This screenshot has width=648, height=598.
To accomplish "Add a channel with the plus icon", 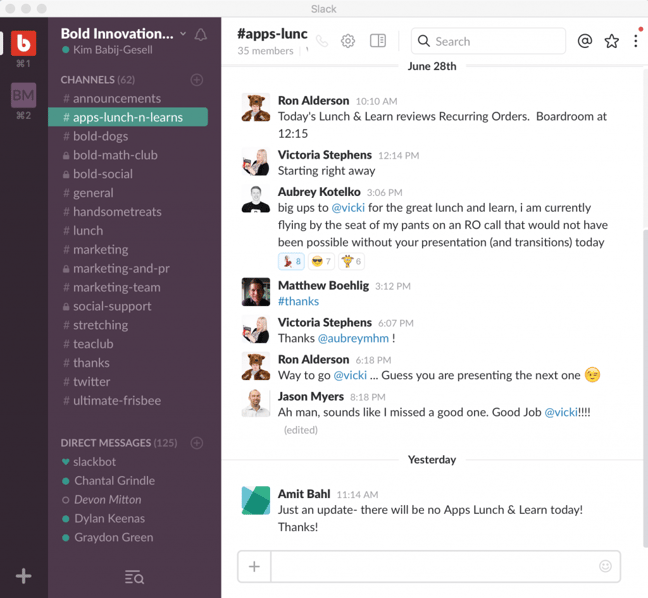I will 197,80.
